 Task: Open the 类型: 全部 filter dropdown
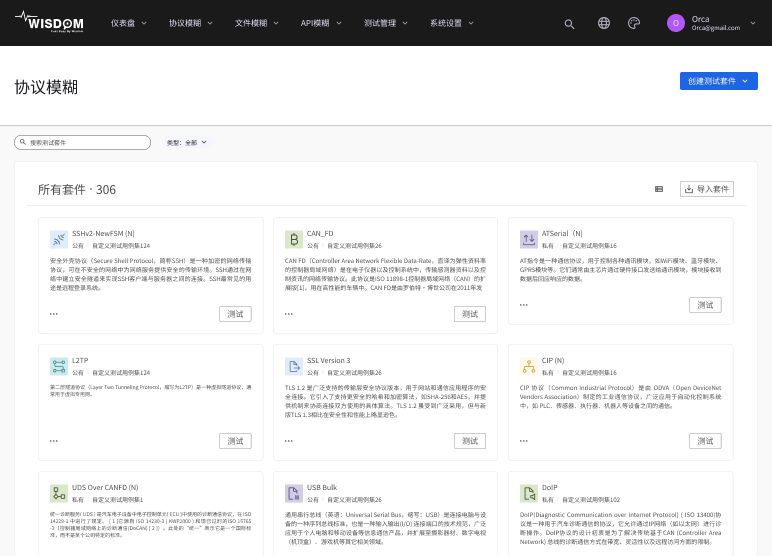[x=186, y=142]
